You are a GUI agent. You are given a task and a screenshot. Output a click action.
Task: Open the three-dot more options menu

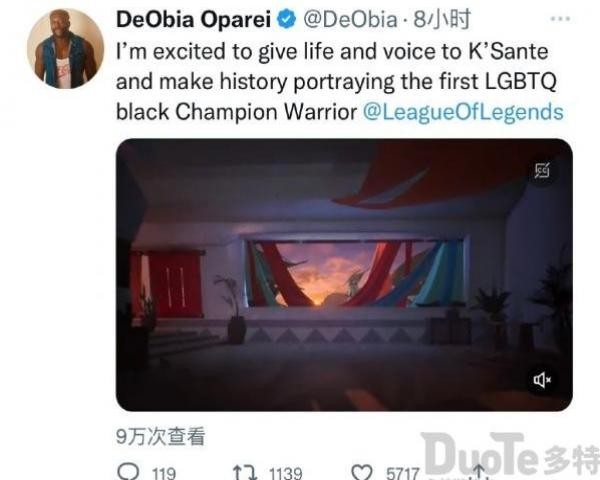tap(560, 18)
